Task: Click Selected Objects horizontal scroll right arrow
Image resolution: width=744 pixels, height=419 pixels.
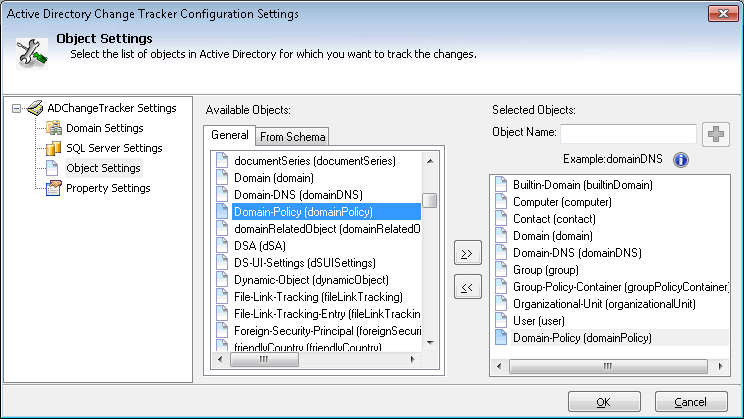Action: pyautogui.click(x=721, y=366)
